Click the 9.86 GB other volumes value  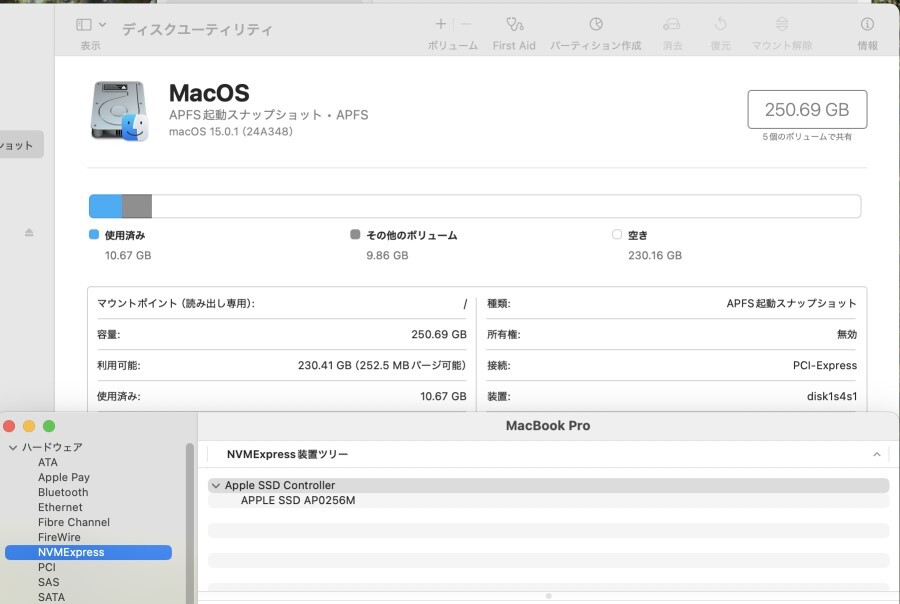(x=387, y=255)
